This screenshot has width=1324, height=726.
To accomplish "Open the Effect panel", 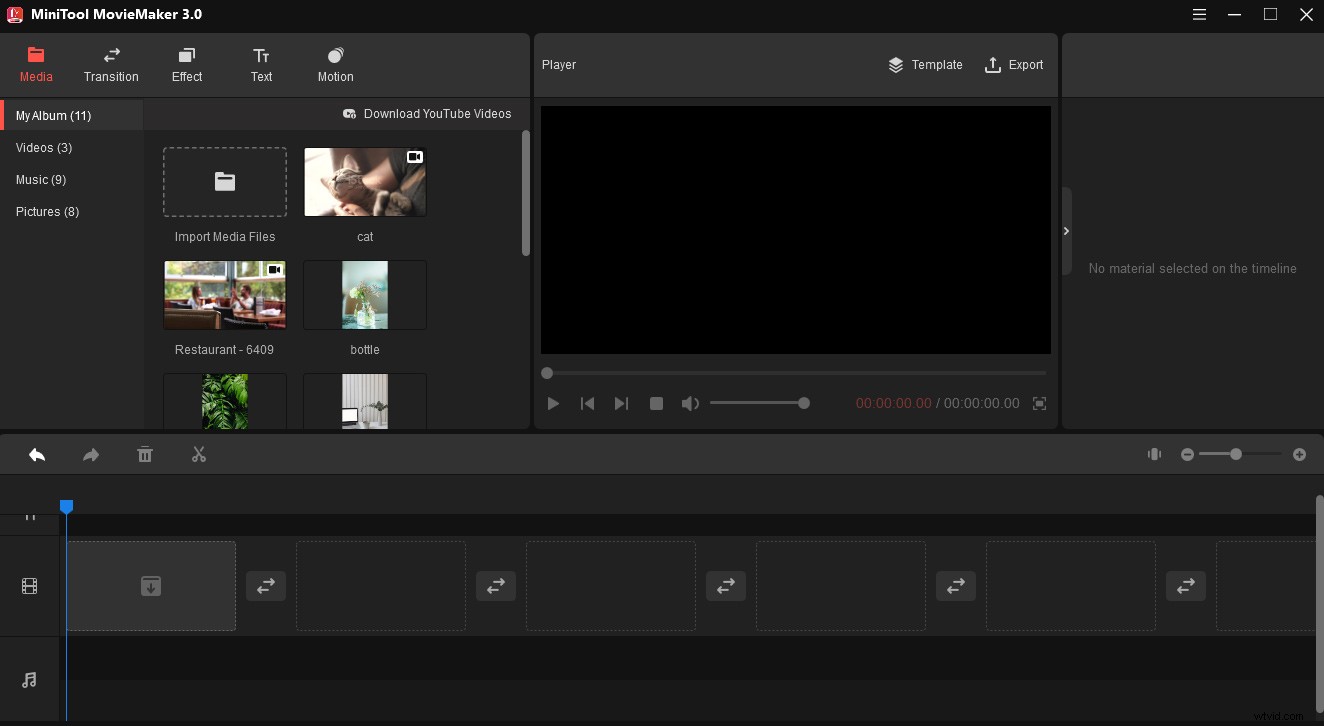I will point(186,64).
